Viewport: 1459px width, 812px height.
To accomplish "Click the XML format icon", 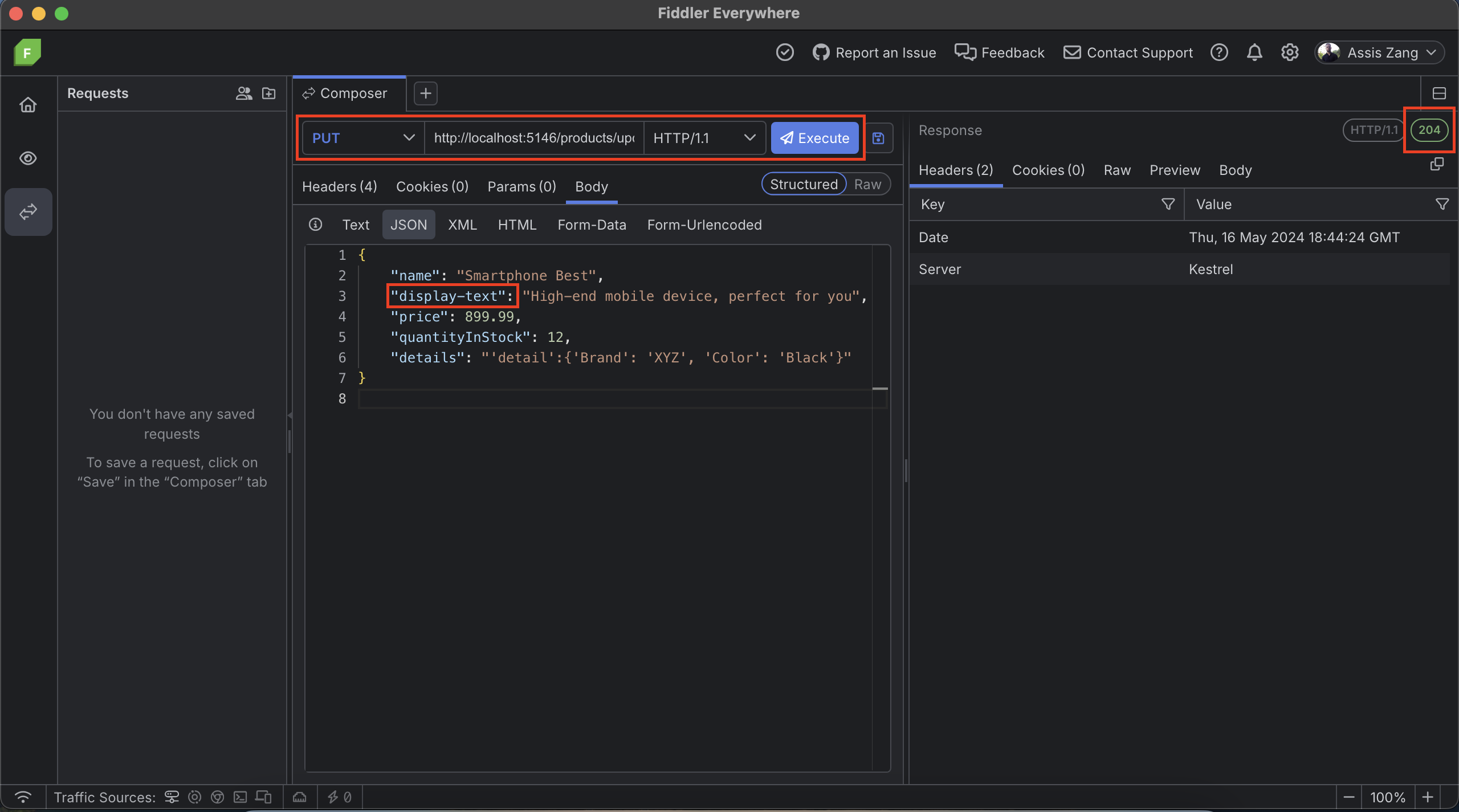I will [462, 223].
